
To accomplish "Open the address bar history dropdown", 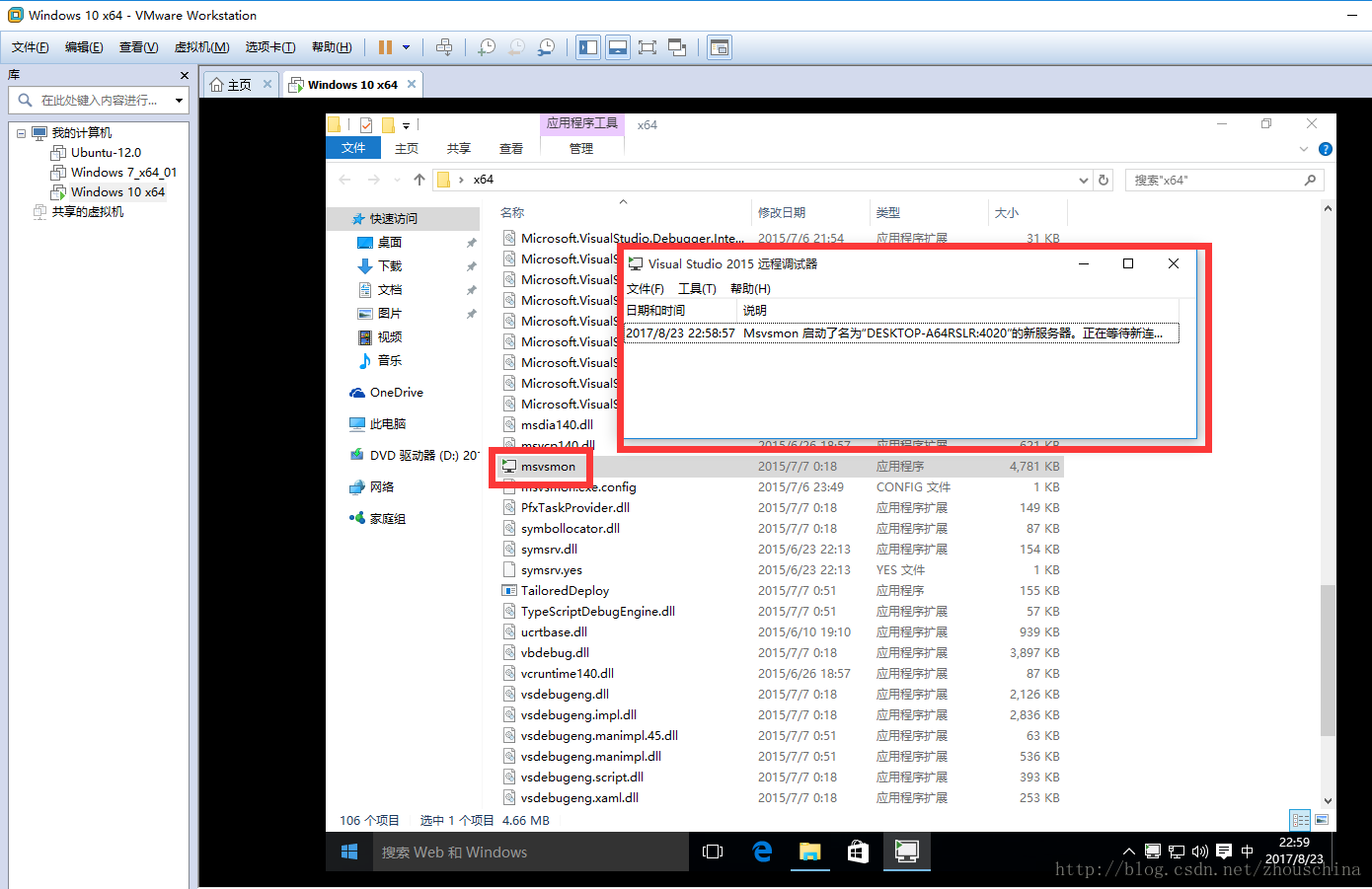I will pos(1083,180).
